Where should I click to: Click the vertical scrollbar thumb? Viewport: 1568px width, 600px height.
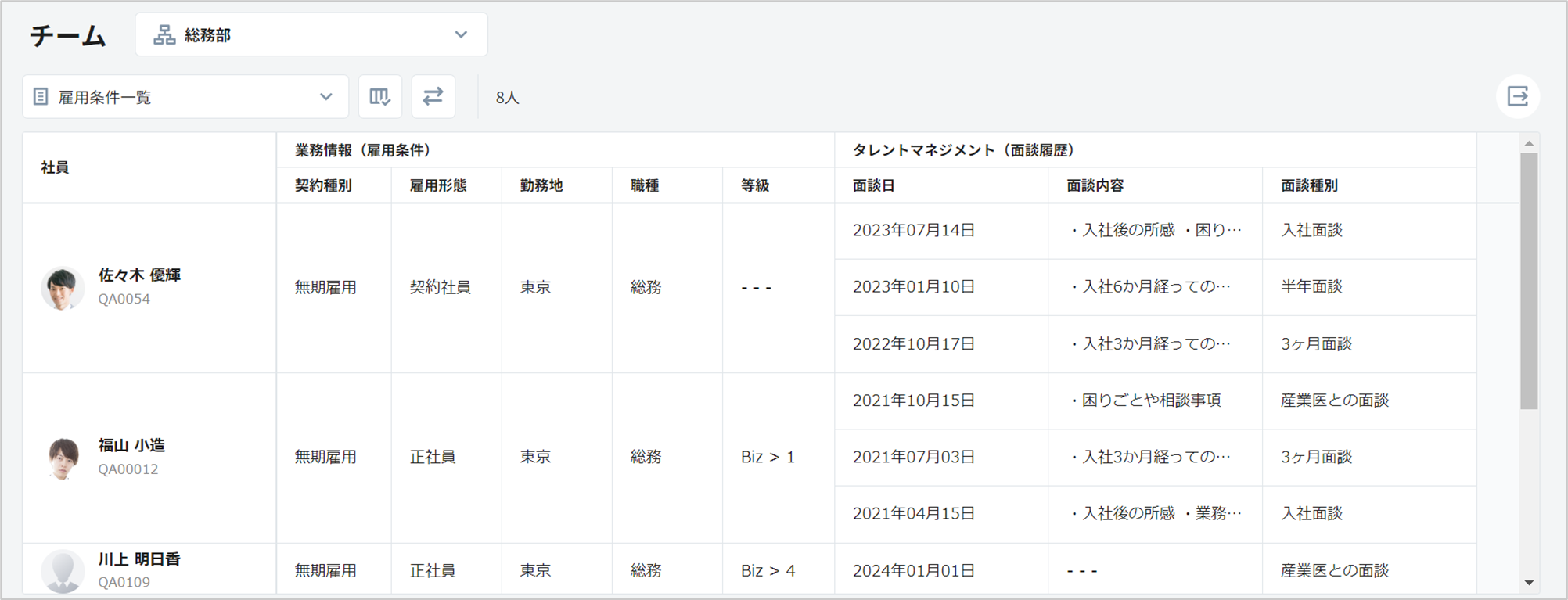tap(1529, 280)
